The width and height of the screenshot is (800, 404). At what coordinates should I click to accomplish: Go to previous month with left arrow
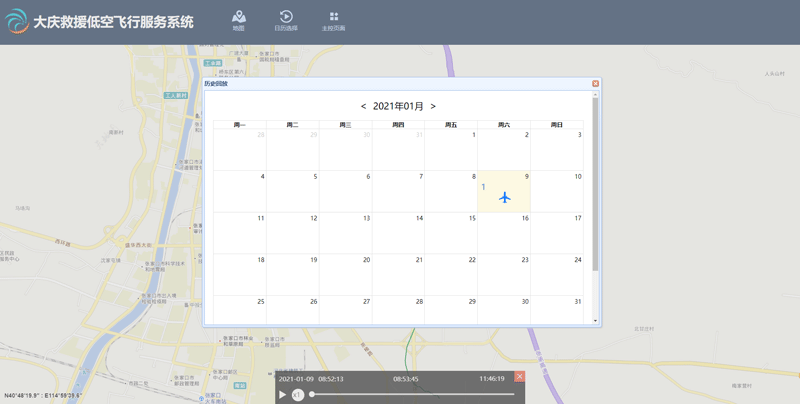[x=363, y=106]
